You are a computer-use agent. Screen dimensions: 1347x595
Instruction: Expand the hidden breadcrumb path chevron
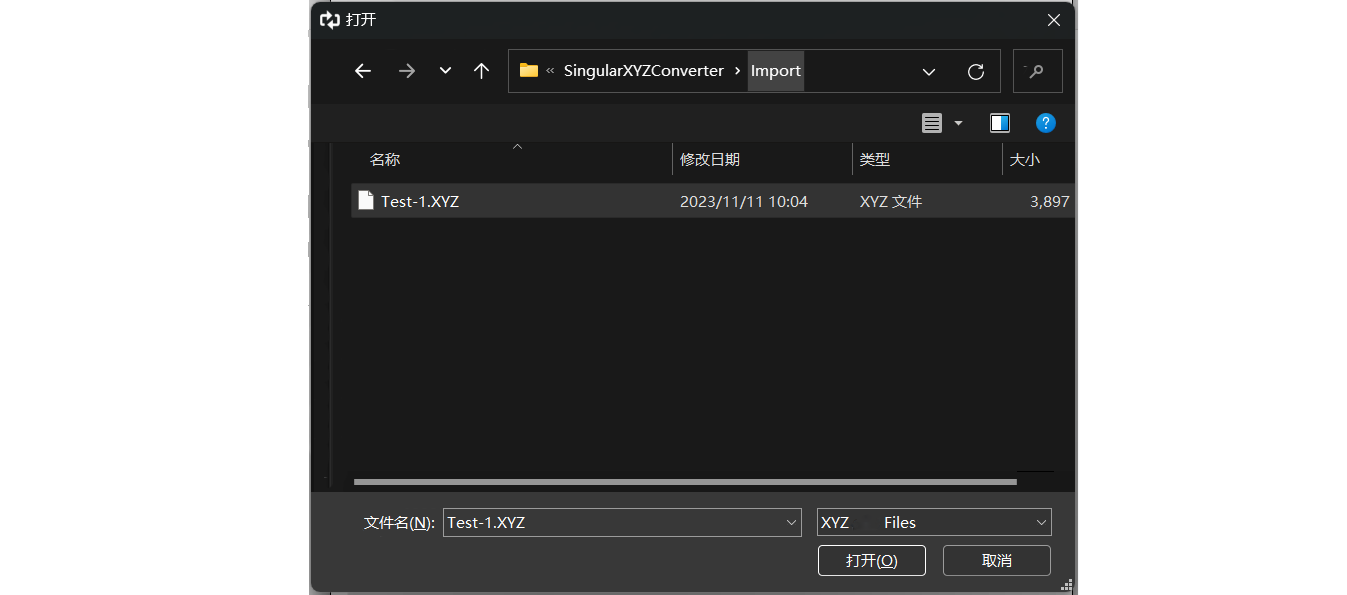(550, 71)
